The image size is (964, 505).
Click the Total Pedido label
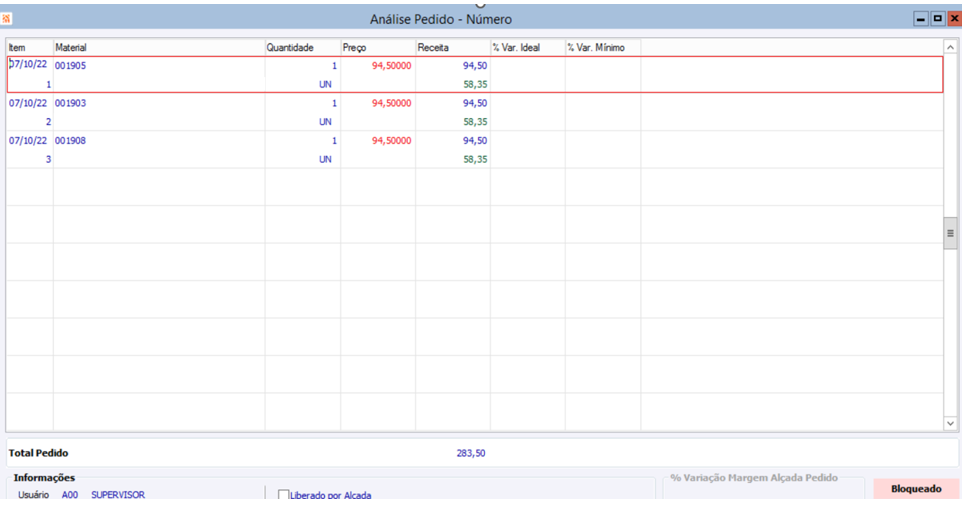coord(38,453)
